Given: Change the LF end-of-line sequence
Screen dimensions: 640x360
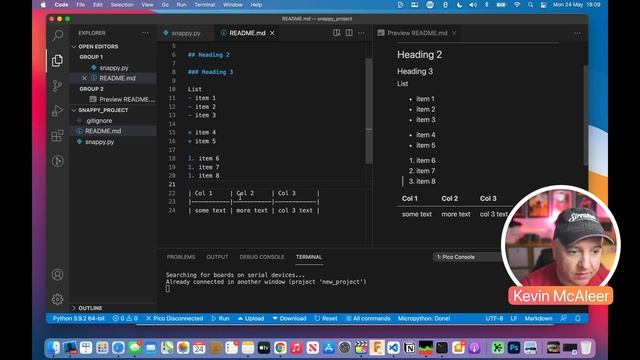Looking at the screenshot, I should 514,318.
